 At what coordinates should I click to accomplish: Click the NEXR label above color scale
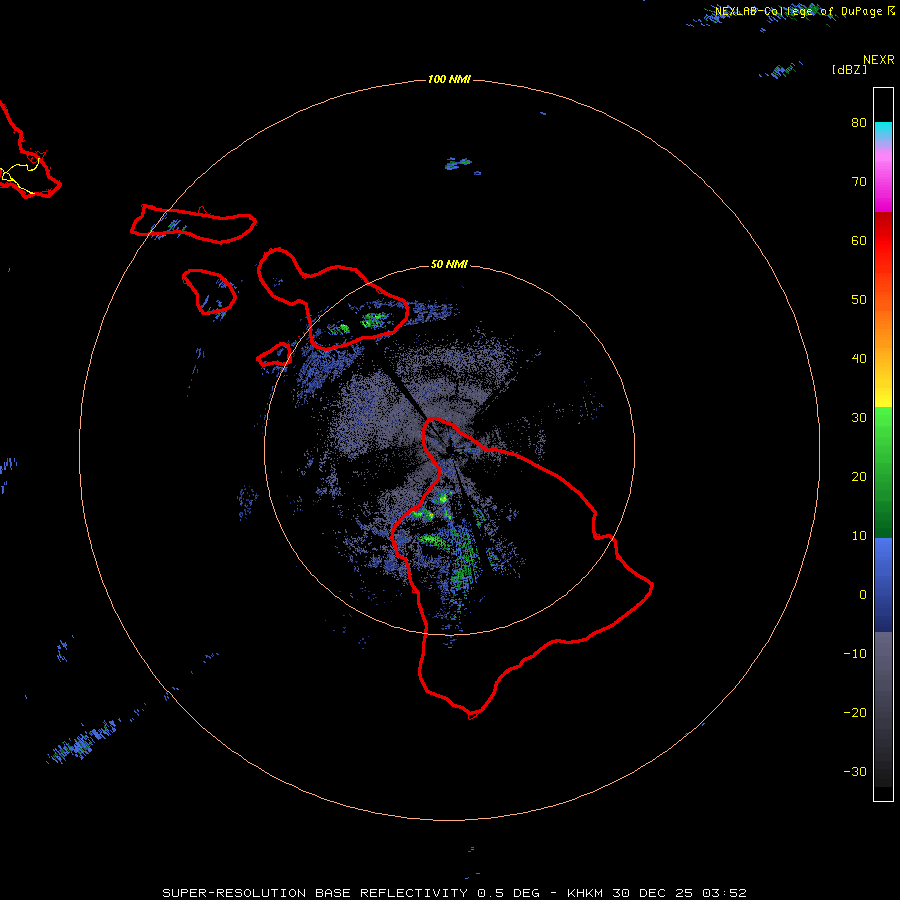tap(878, 60)
